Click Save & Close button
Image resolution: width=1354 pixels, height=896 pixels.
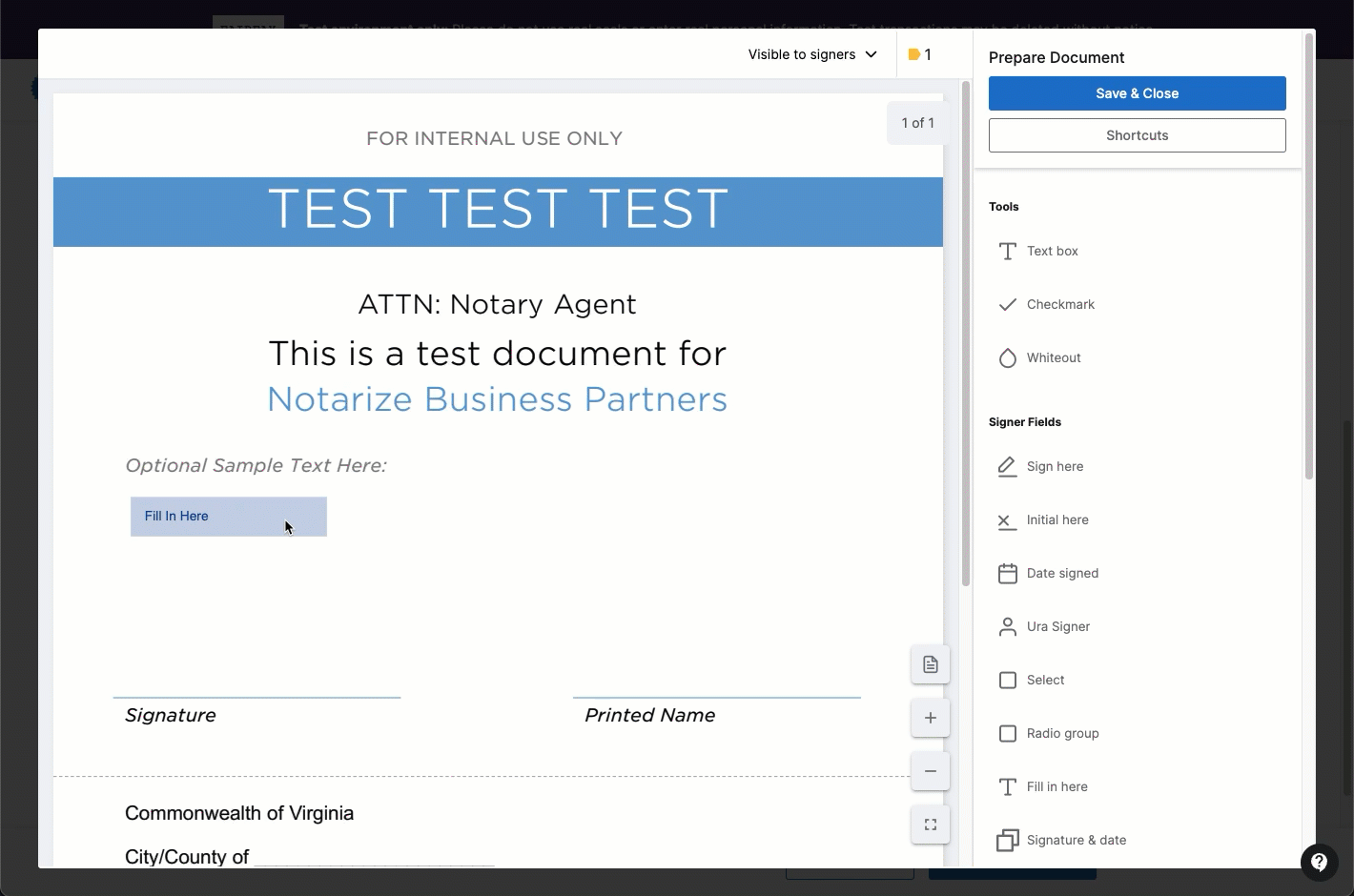click(1137, 93)
